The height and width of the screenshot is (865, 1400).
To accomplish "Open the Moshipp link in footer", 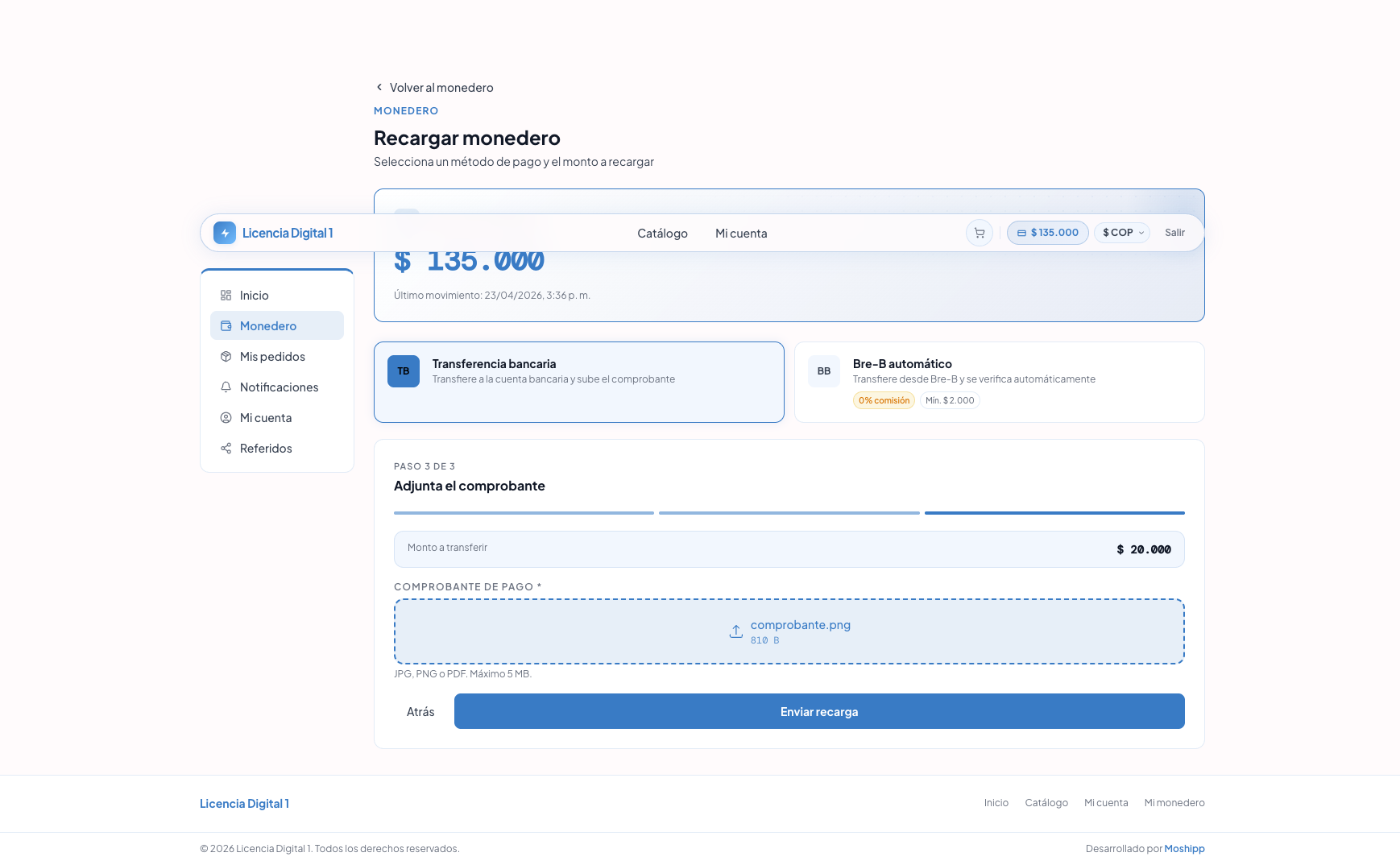I will [x=1184, y=849].
